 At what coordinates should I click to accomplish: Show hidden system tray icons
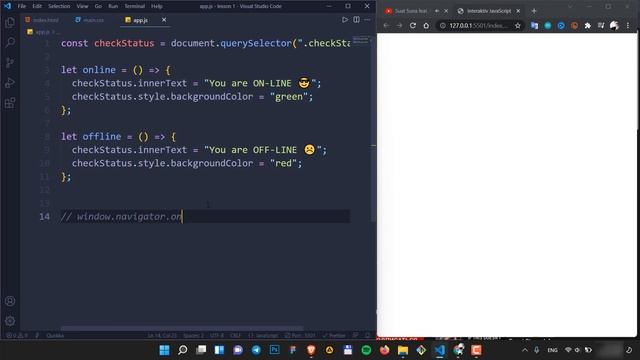coord(524,350)
